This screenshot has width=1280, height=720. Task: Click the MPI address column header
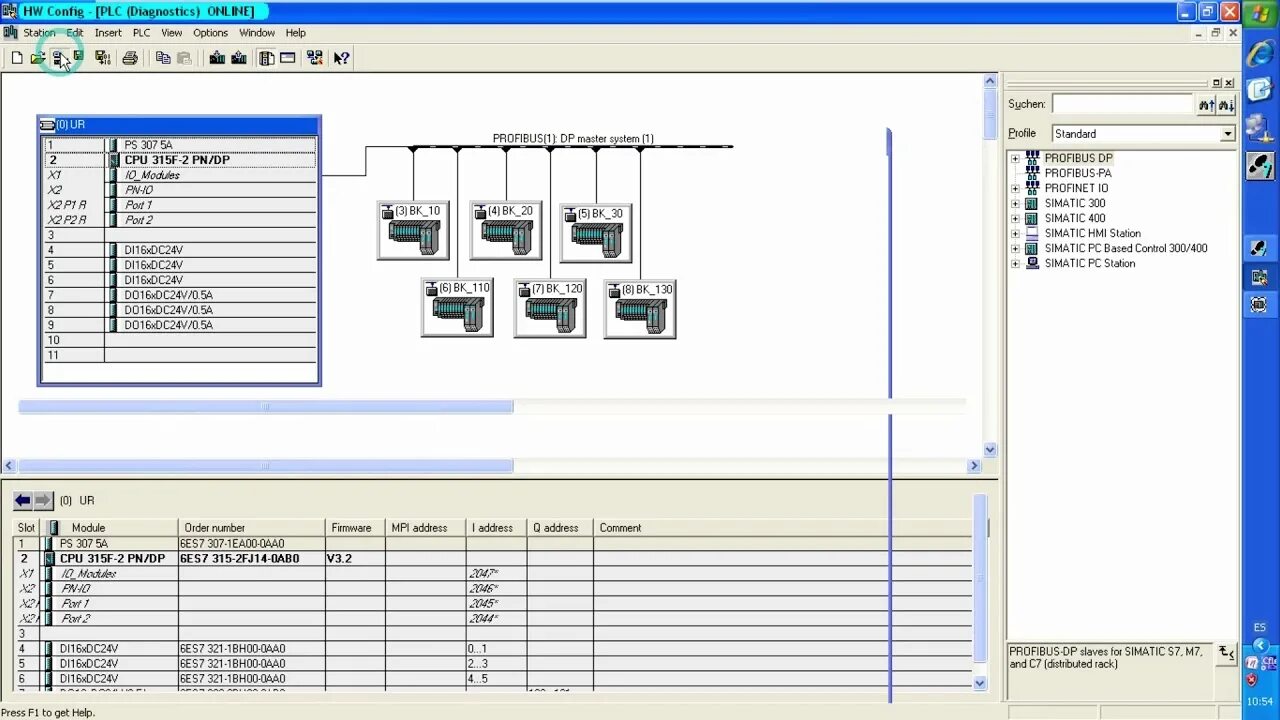tap(426, 528)
